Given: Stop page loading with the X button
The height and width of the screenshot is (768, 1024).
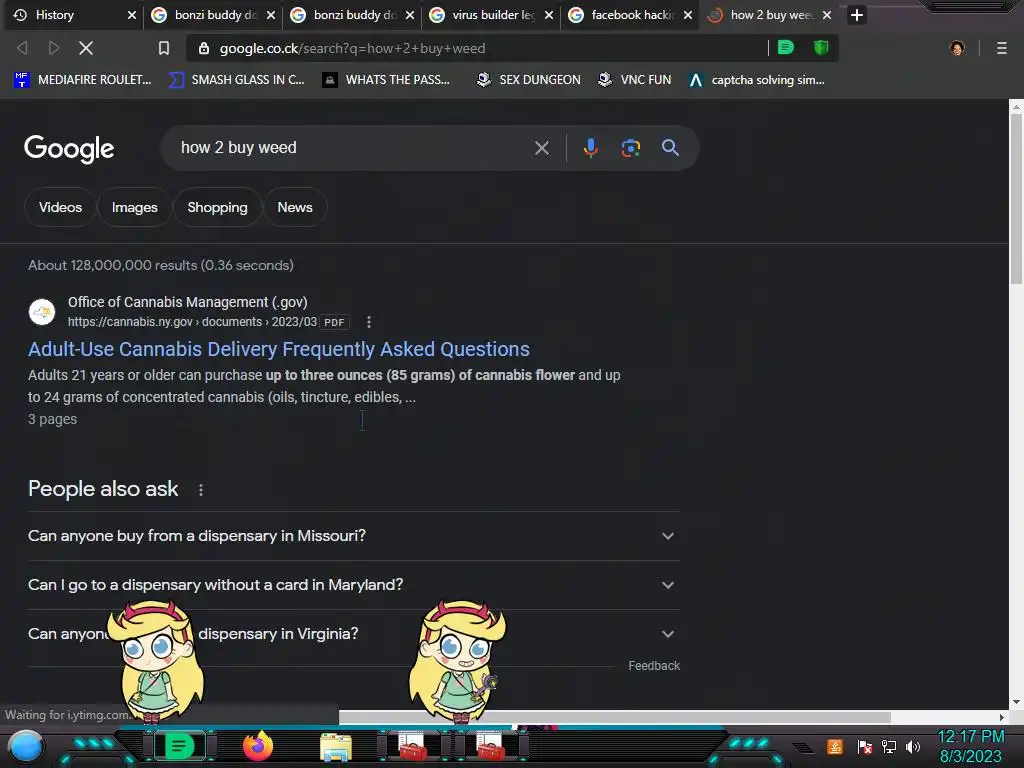Looking at the screenshot, I should tap(86, 48).
